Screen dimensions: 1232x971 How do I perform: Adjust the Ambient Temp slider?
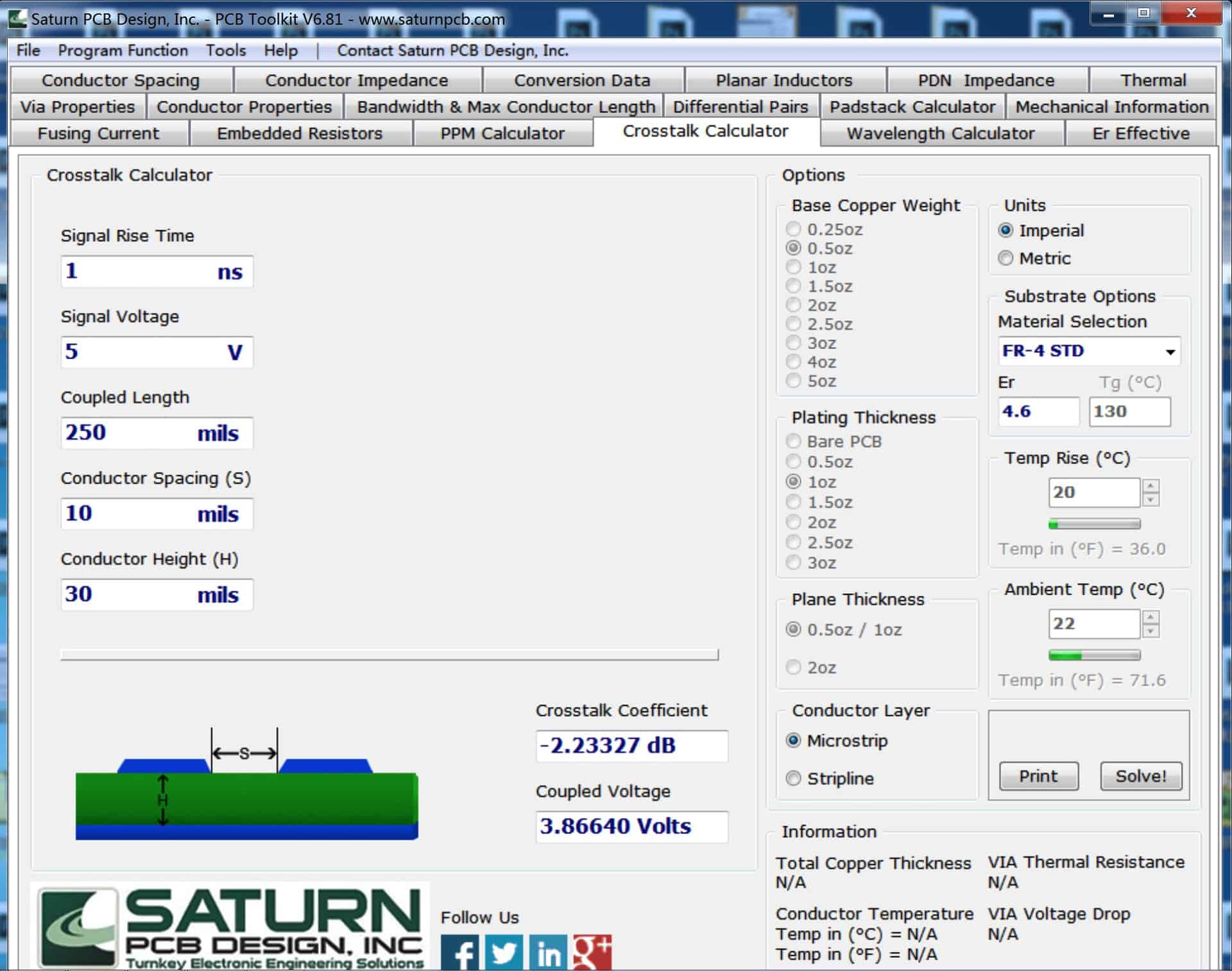(1094, 655)
